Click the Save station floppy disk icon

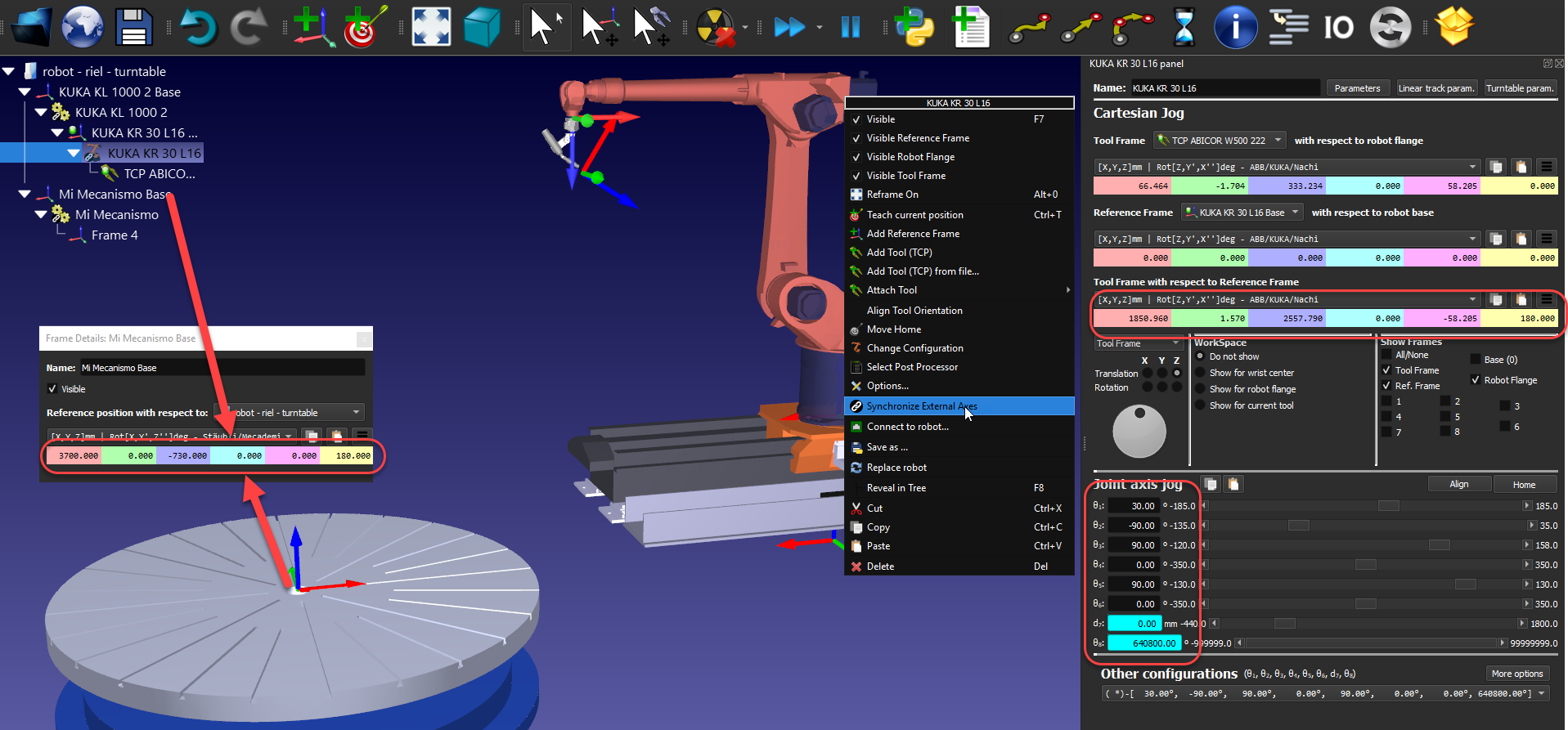coord(134,27)
